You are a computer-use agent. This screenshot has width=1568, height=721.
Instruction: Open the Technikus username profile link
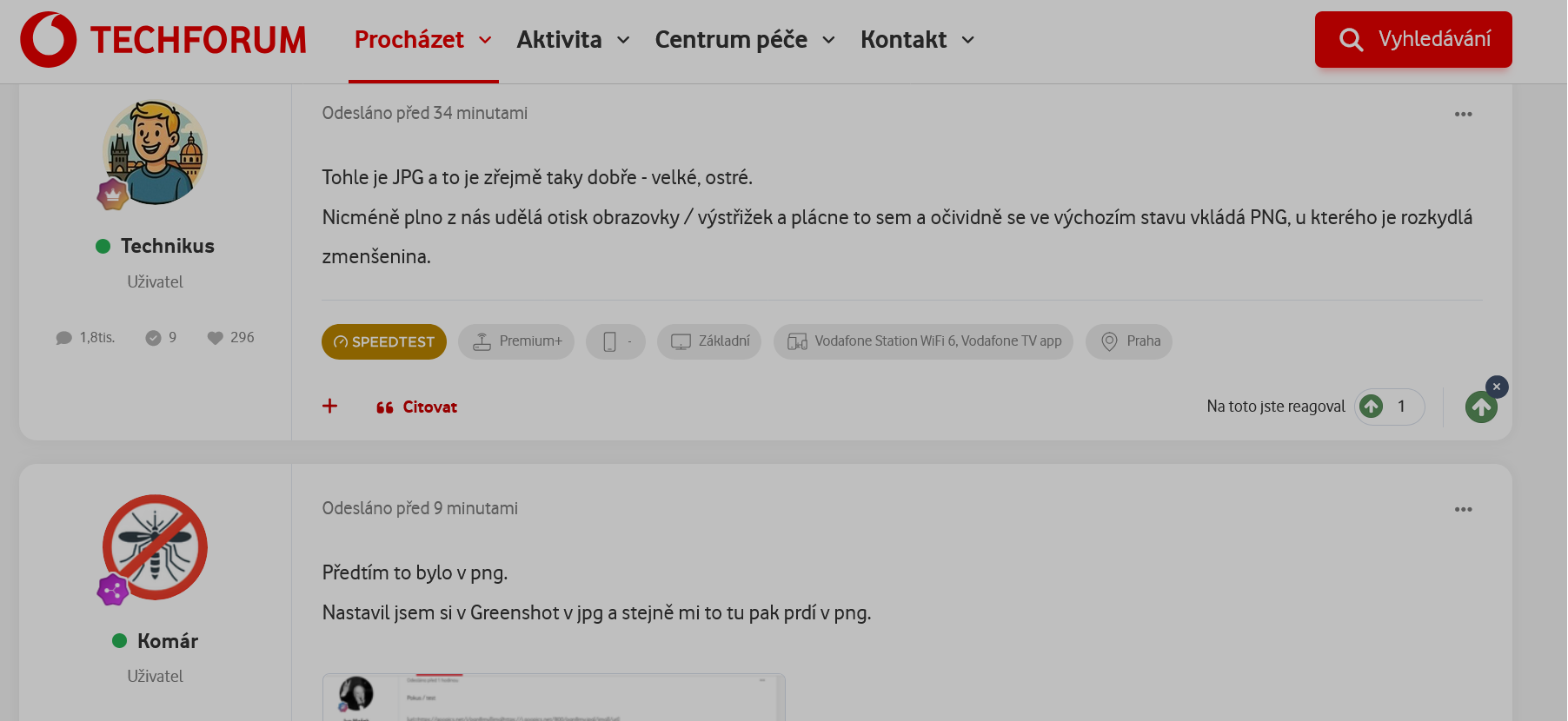coord(167,247)
